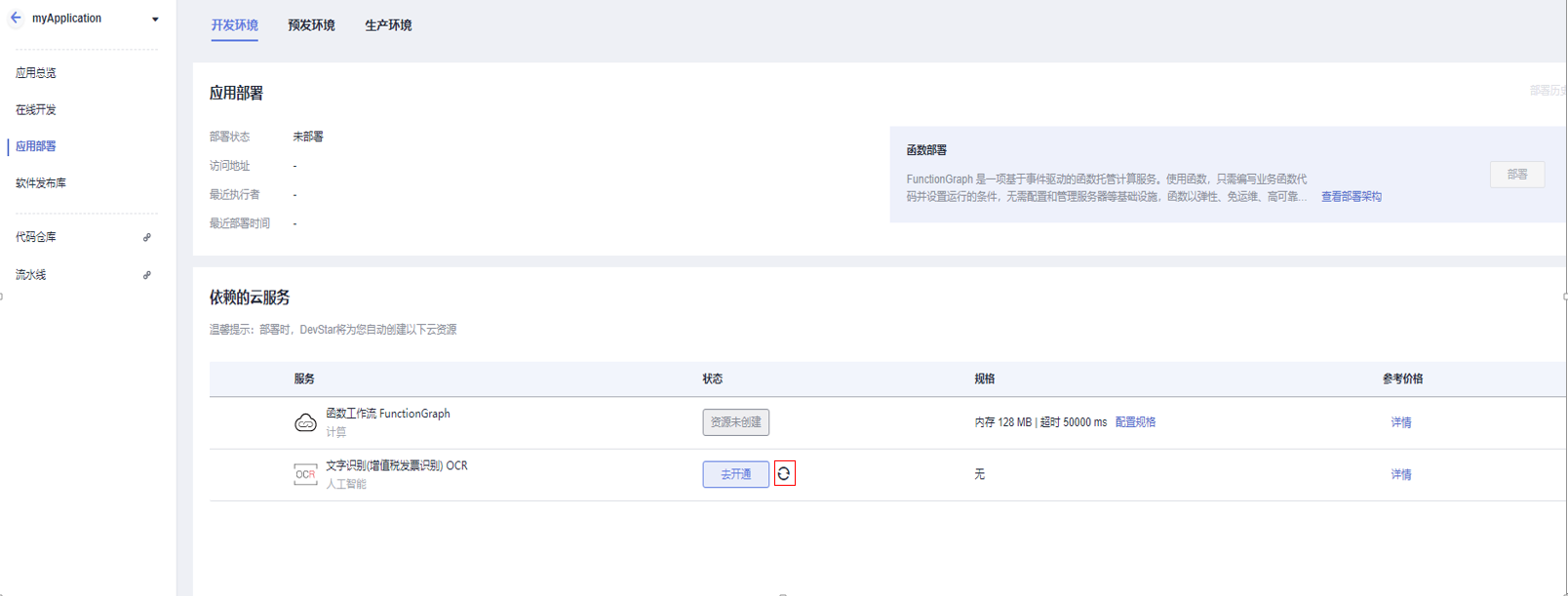Click the 无 spec value in OCR row
This screenshot has height=596, width=1568.
(x=980, y=474)
